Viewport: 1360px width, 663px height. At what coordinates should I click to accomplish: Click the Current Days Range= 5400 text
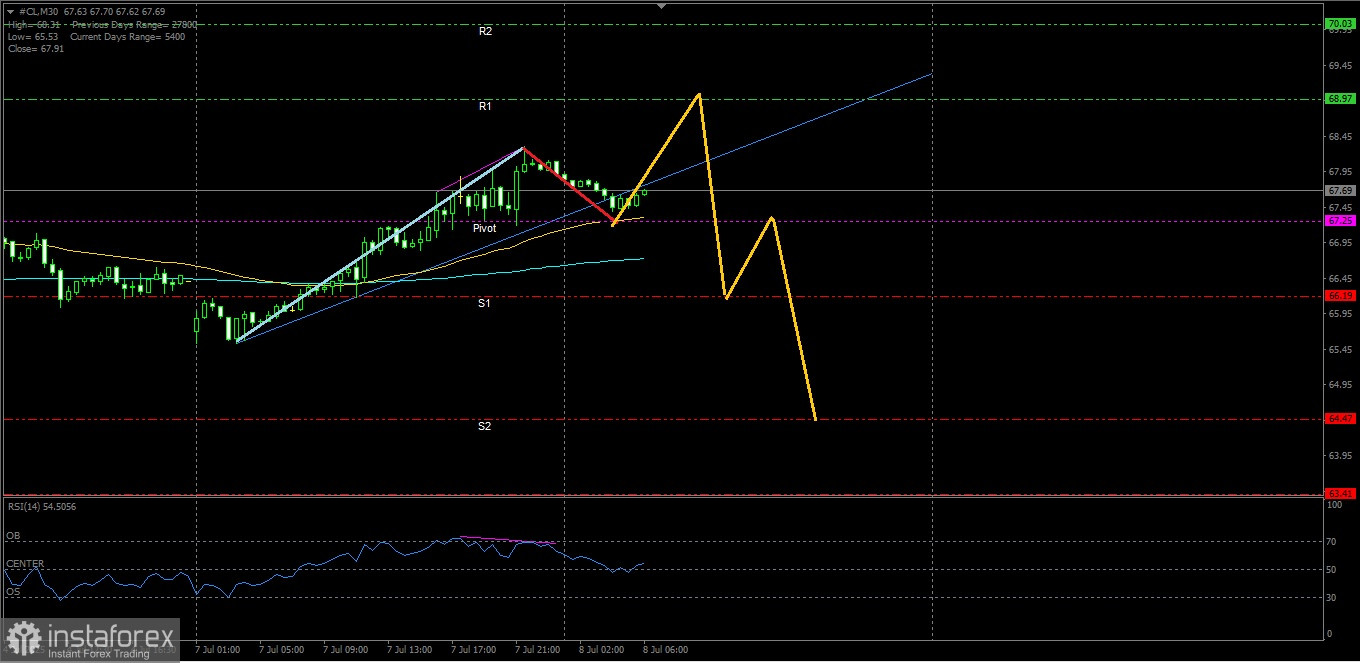coord(128,36)
